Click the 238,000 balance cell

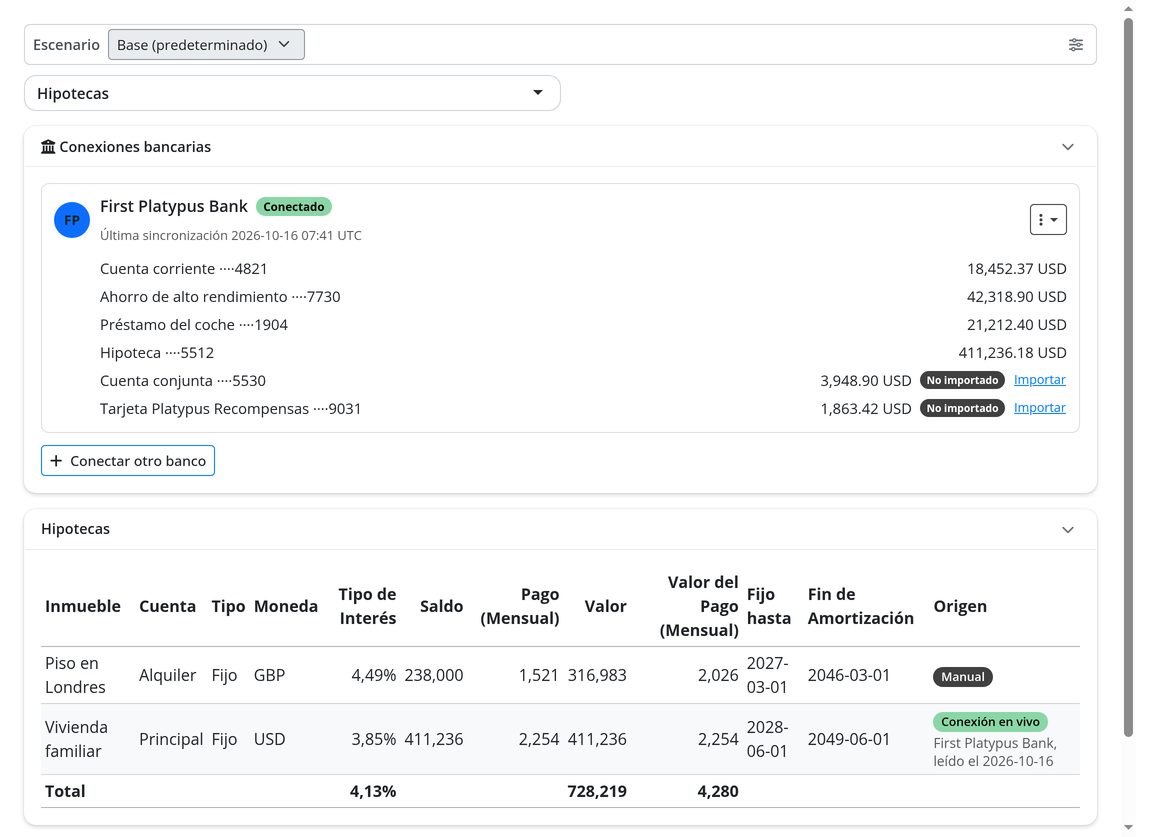tap(434, 675)
